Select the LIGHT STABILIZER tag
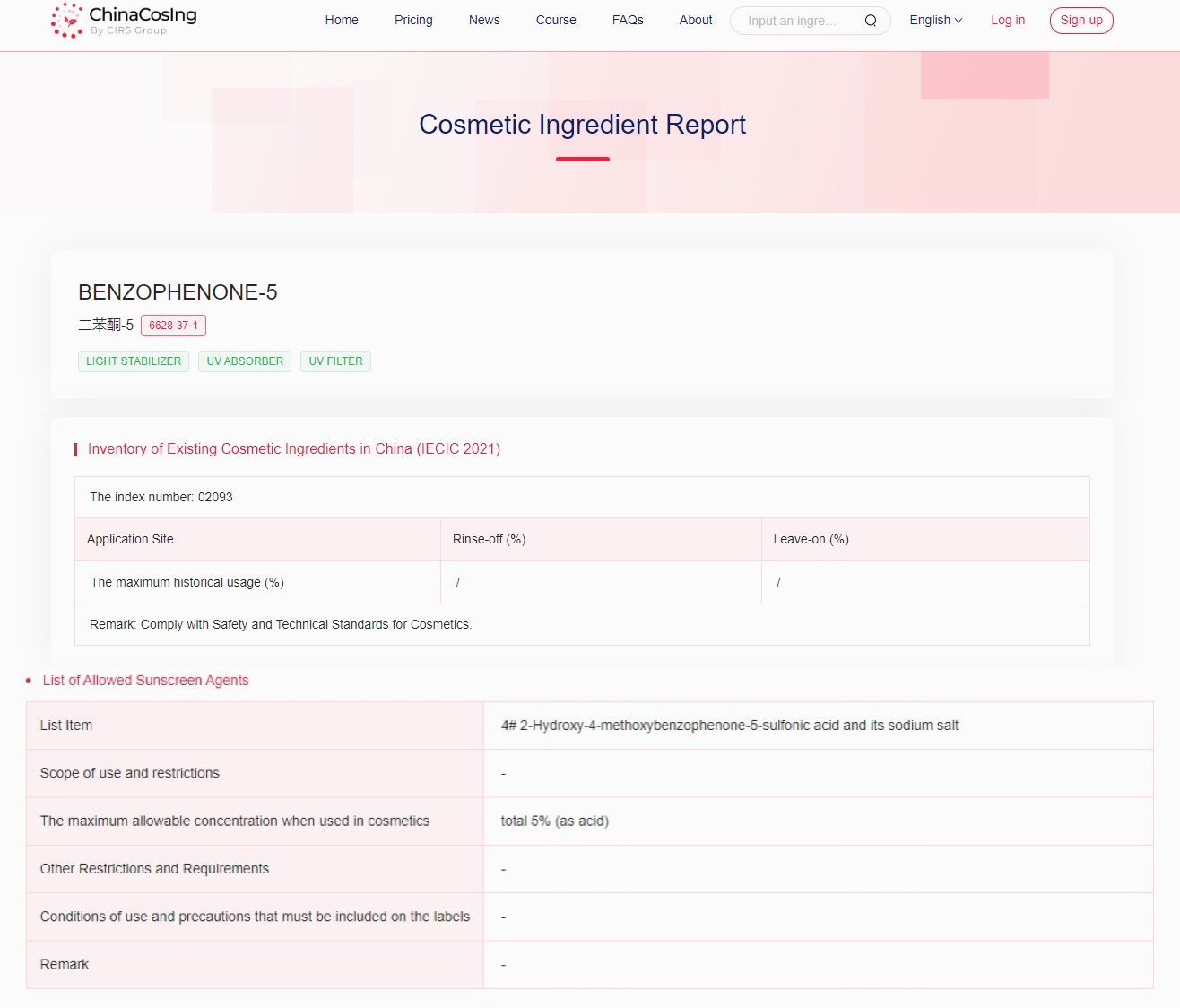This screenshot has width=1180, height=1008. [x=134, y=361]
